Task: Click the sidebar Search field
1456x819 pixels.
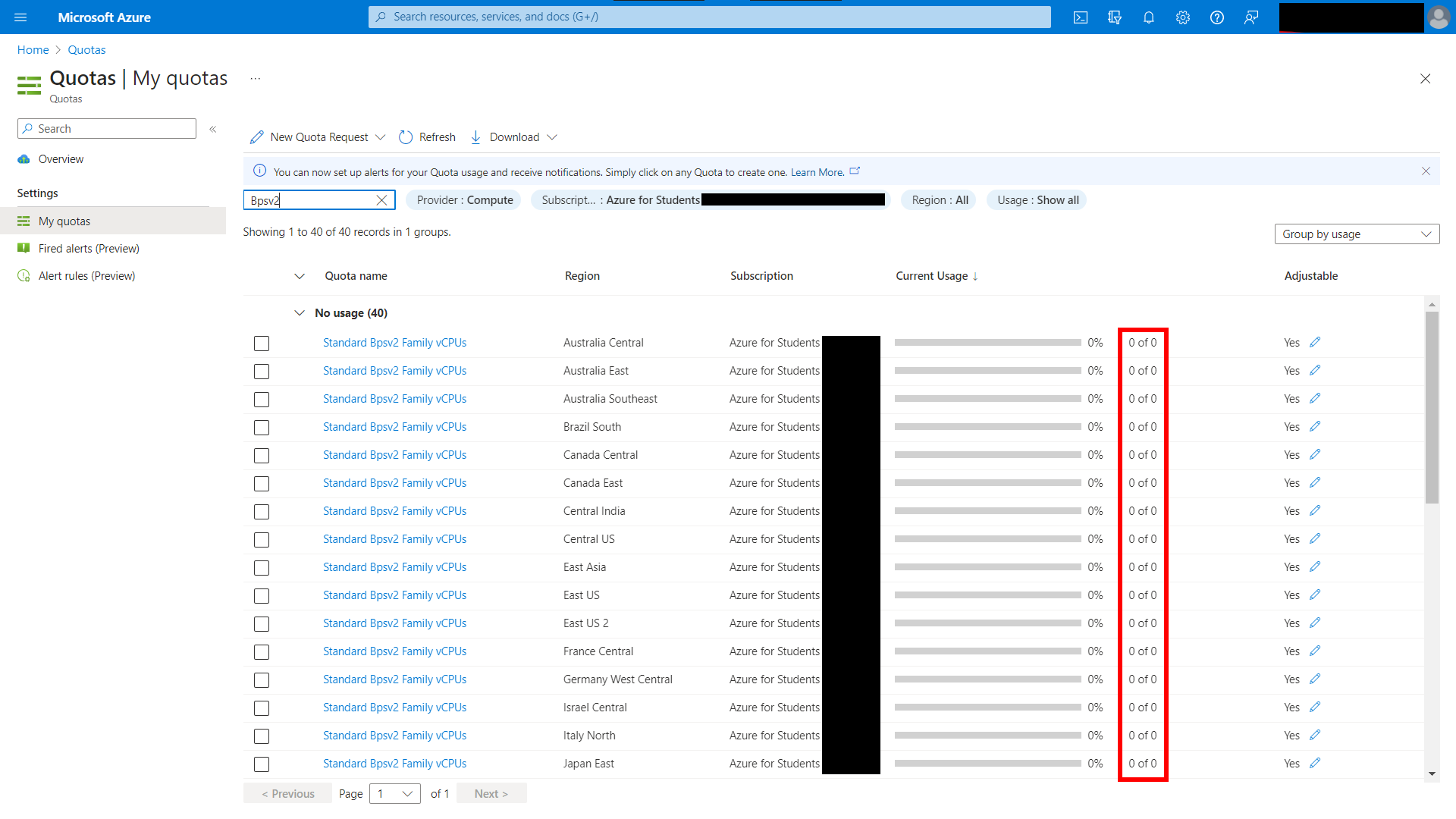Action: click(x=107, y=129)
